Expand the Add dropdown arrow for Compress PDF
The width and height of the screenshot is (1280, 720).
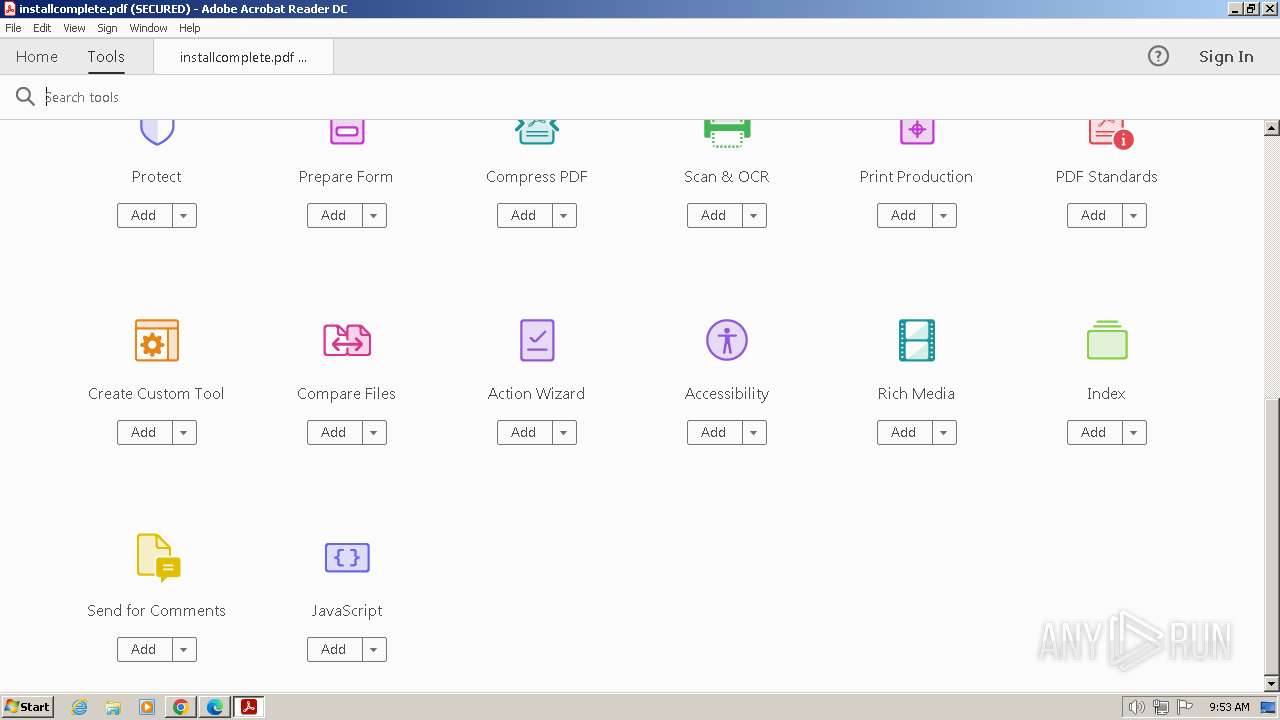564,216
